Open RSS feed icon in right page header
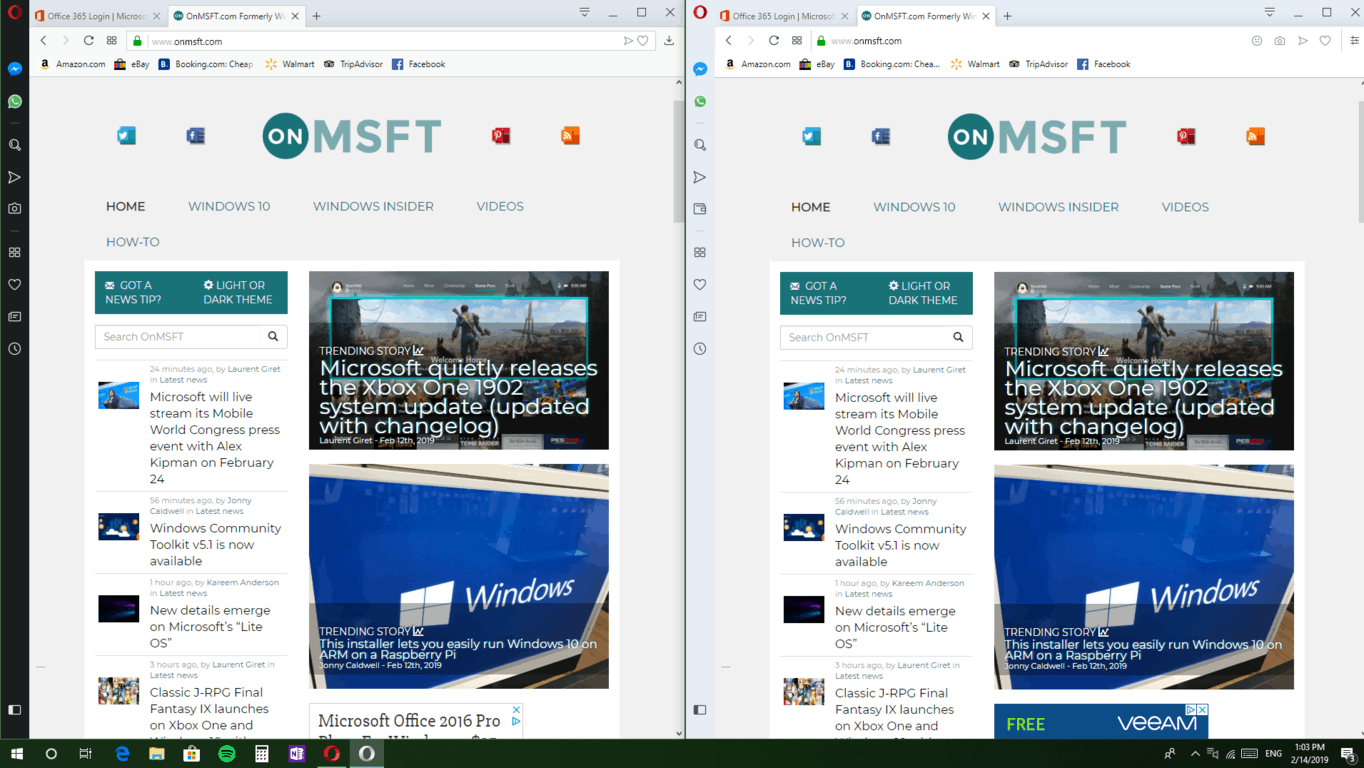 (1255, 136)
